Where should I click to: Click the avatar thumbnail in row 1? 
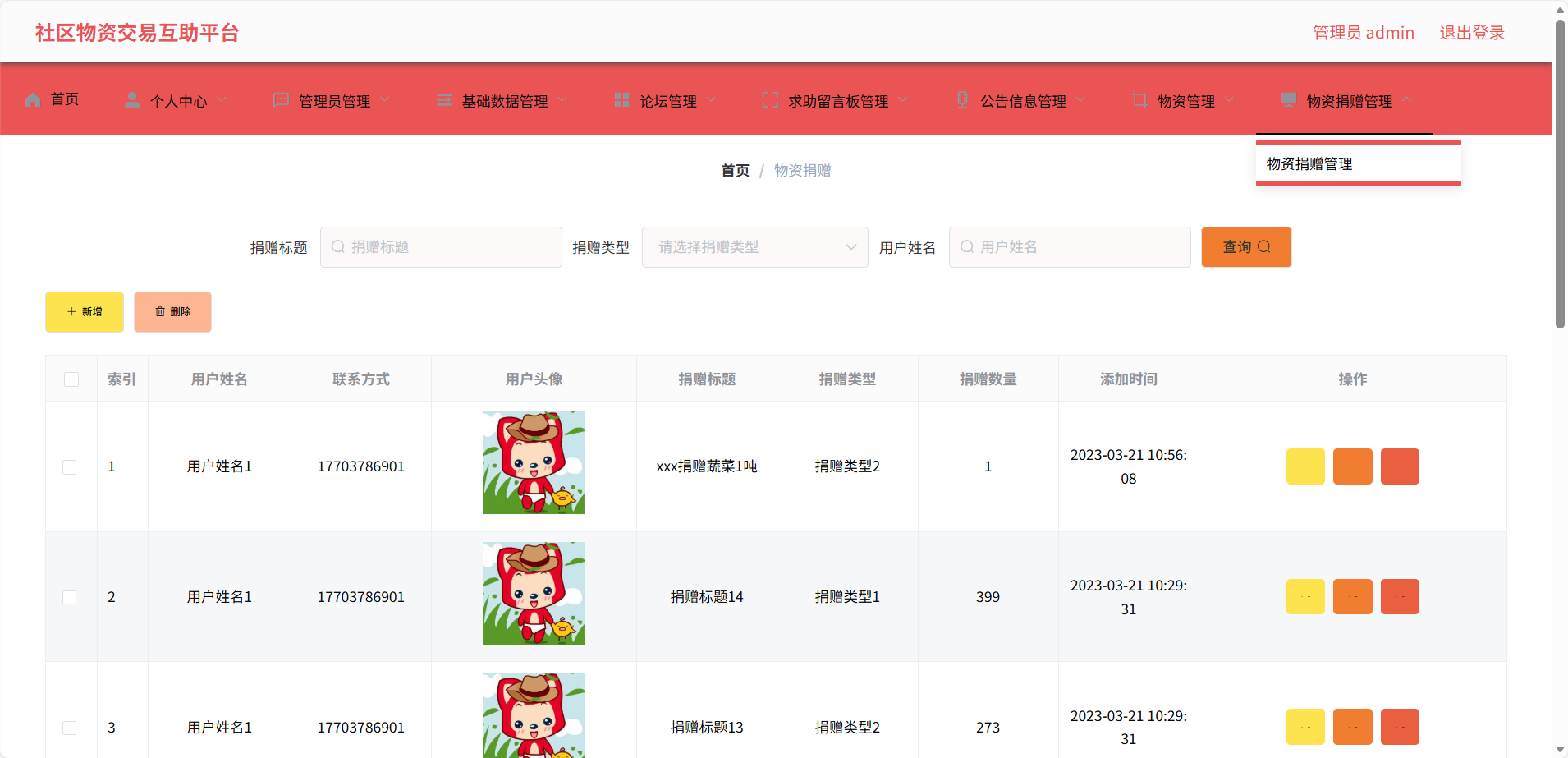(x=534, y=463)
